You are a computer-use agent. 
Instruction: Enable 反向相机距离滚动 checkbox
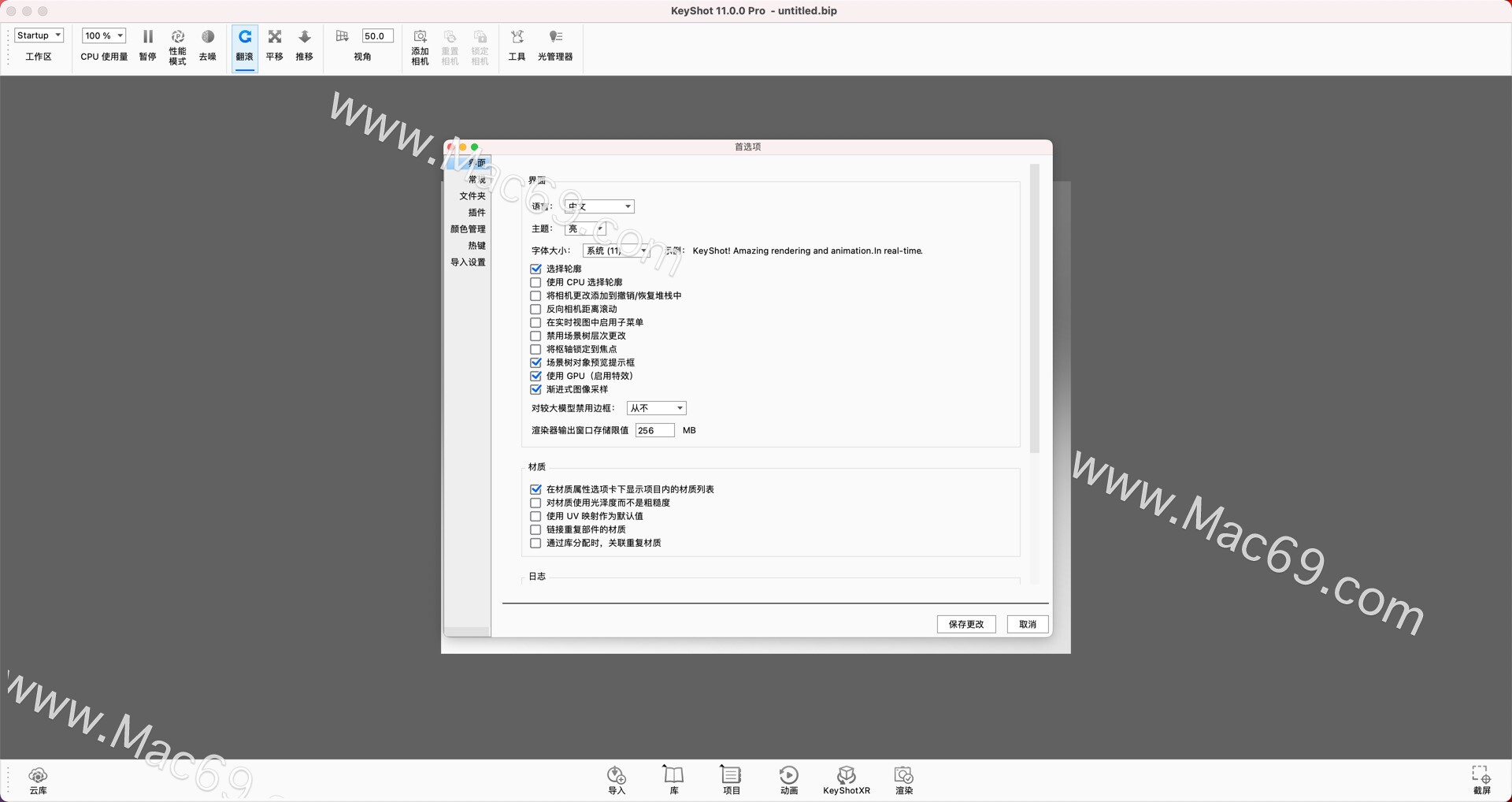point(536,310)
